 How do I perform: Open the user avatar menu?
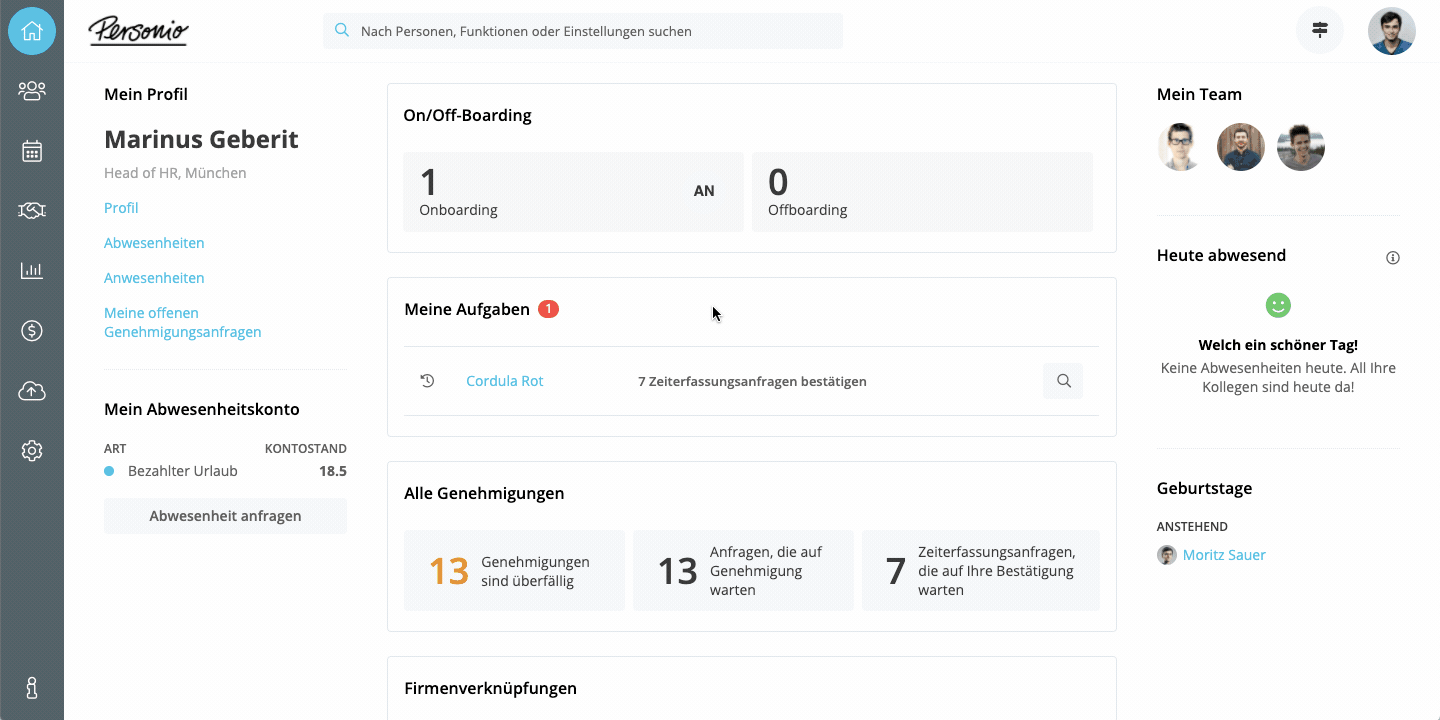1392,31
